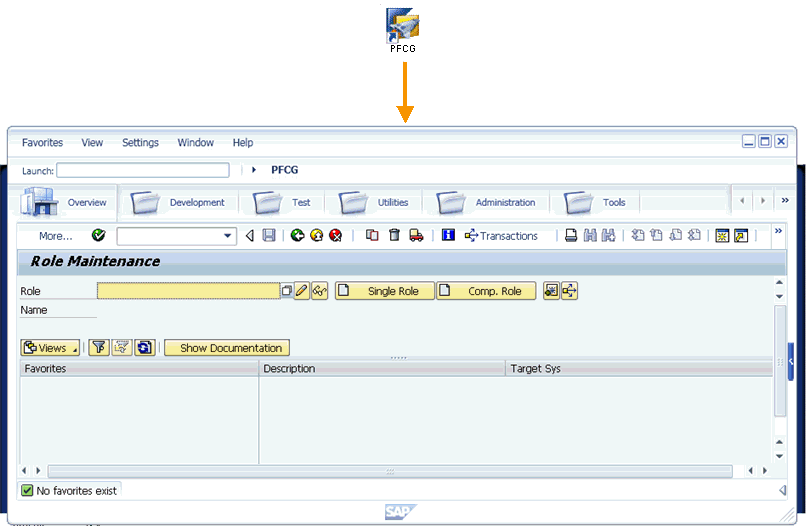This screenshot has height=526, width=807.
Task: Click the glasses Display role icon
Action: (320, 291)
